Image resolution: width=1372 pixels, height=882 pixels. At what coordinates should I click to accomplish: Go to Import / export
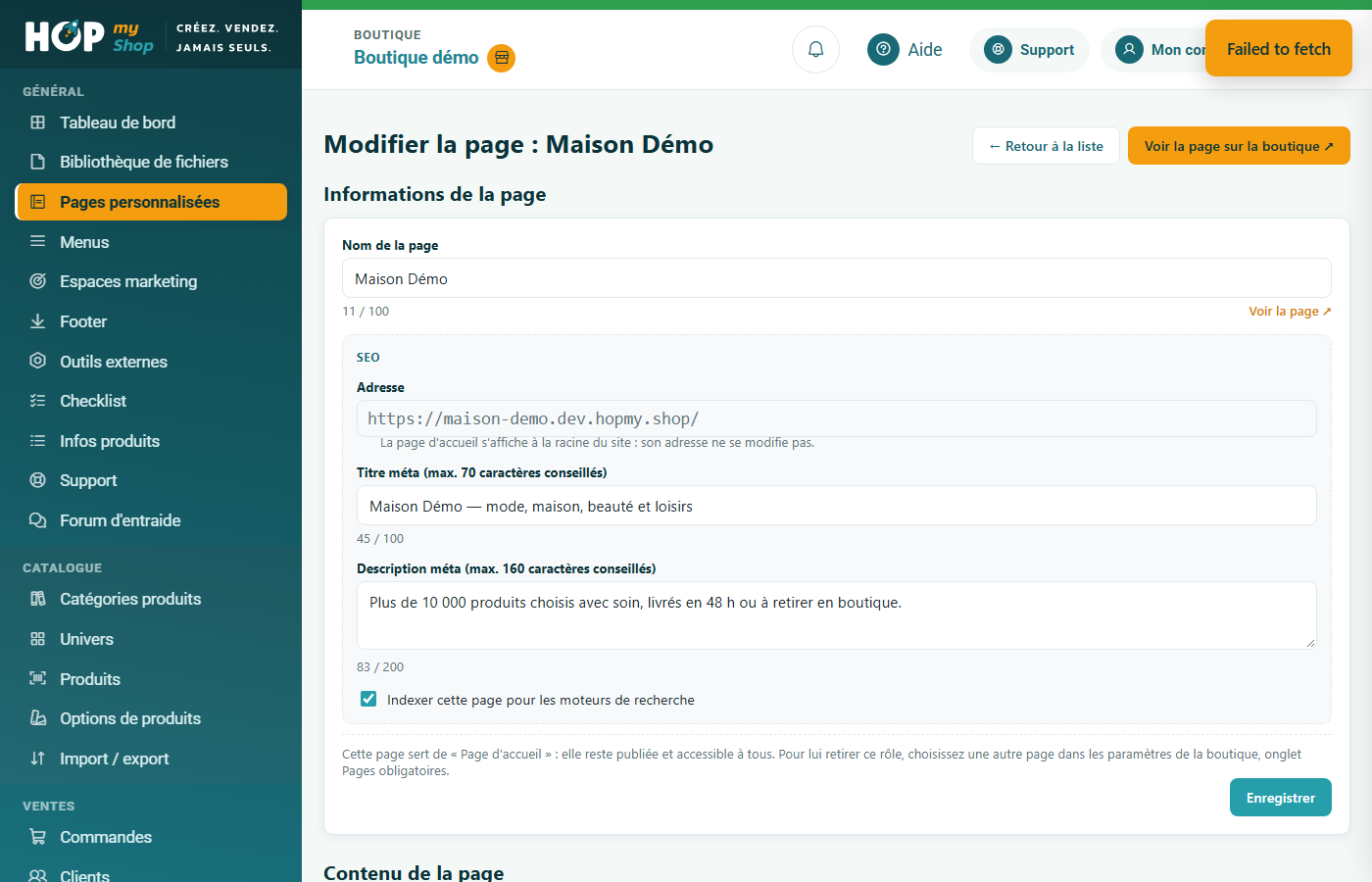pyautogui.click(x=151, y=759)
